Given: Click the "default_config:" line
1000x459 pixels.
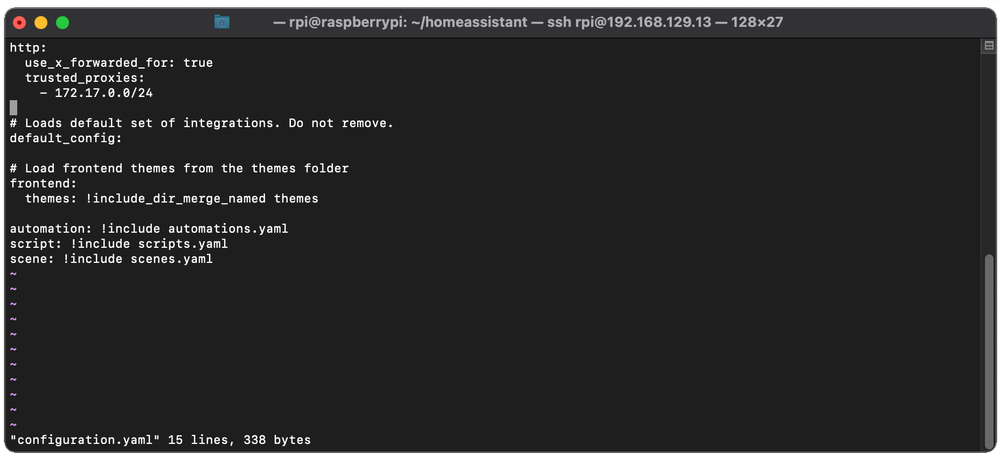Looking at the screenshot, I should pos(64,138).
